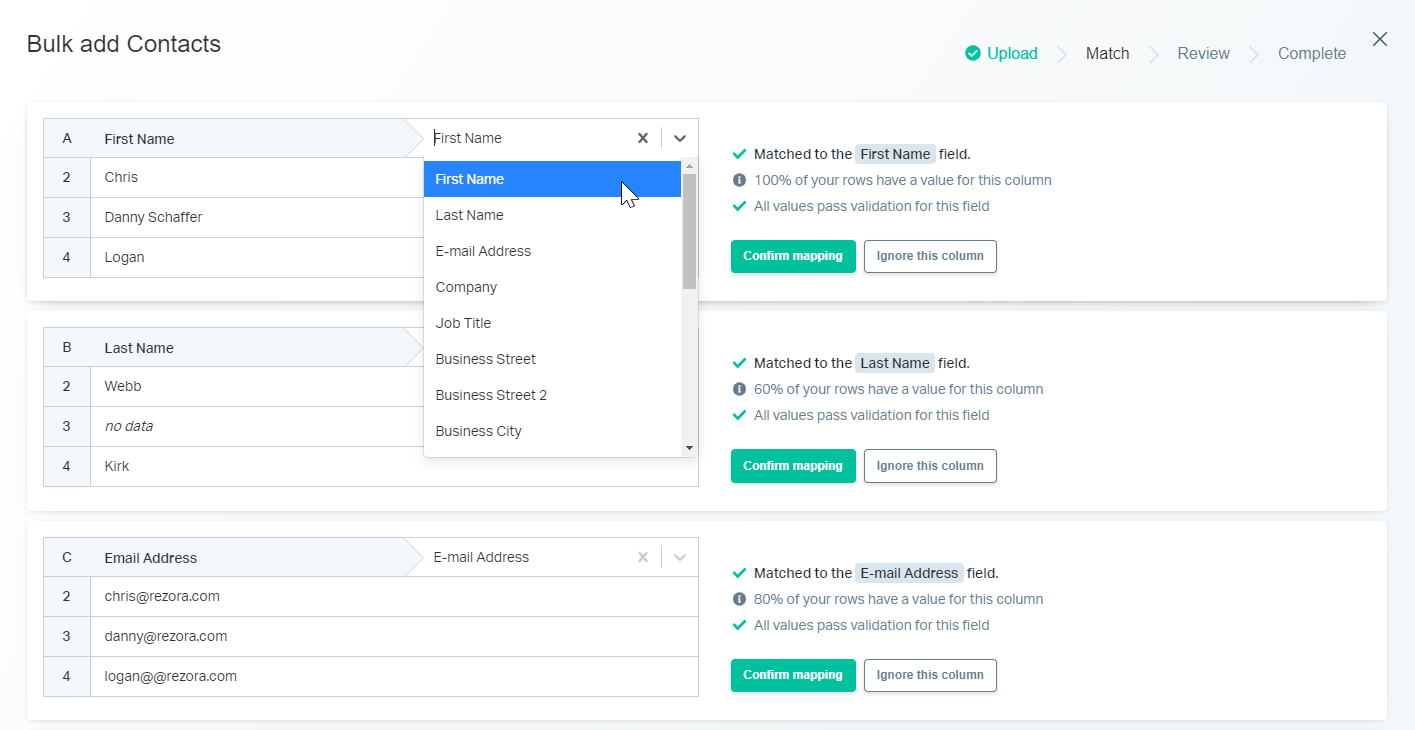
Task: Click the danny@rezora.com cell
Action: click(394, 636)
